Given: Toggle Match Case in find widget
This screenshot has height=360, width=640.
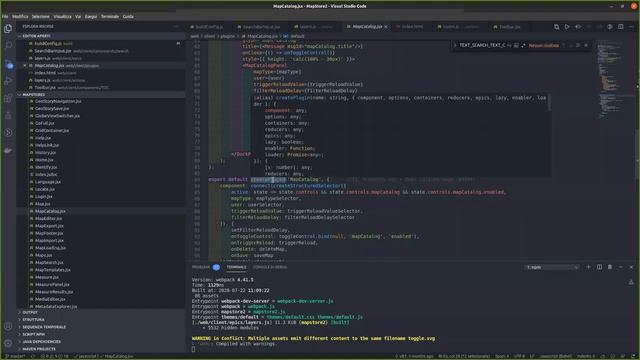Looking at the screenshot, I should tap(509, 45).
